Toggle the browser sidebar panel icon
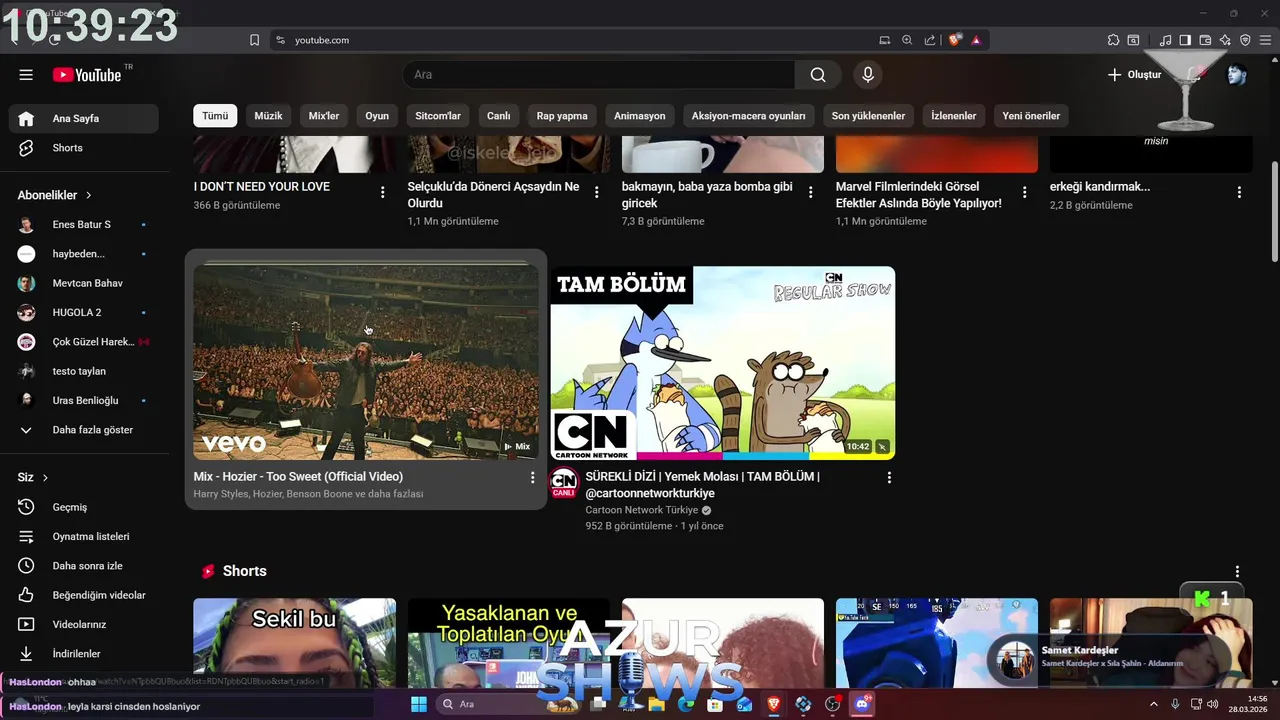 point(1185,40)
